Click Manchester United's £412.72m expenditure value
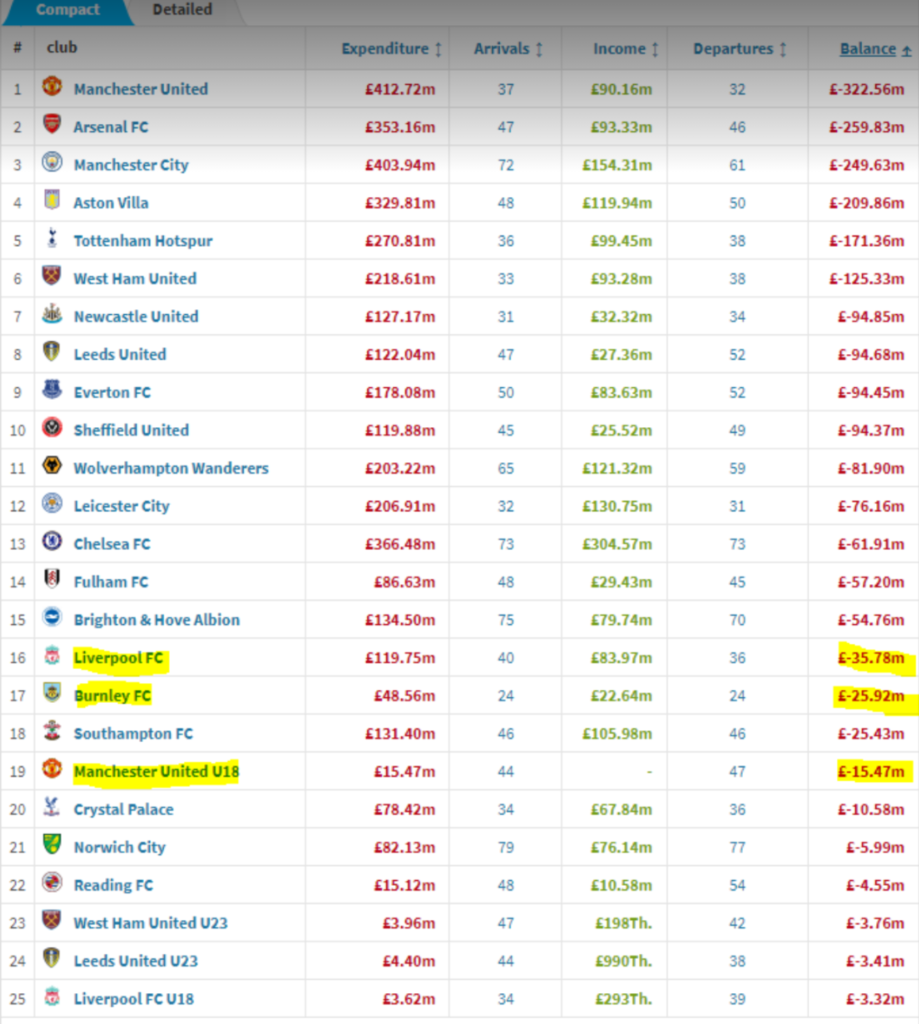 click(x=400, y=89)
